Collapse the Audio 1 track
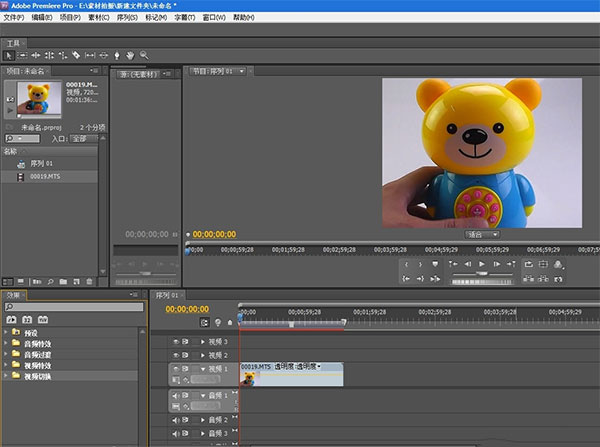Viewport: 600px width, 447px height. [203, 396]
